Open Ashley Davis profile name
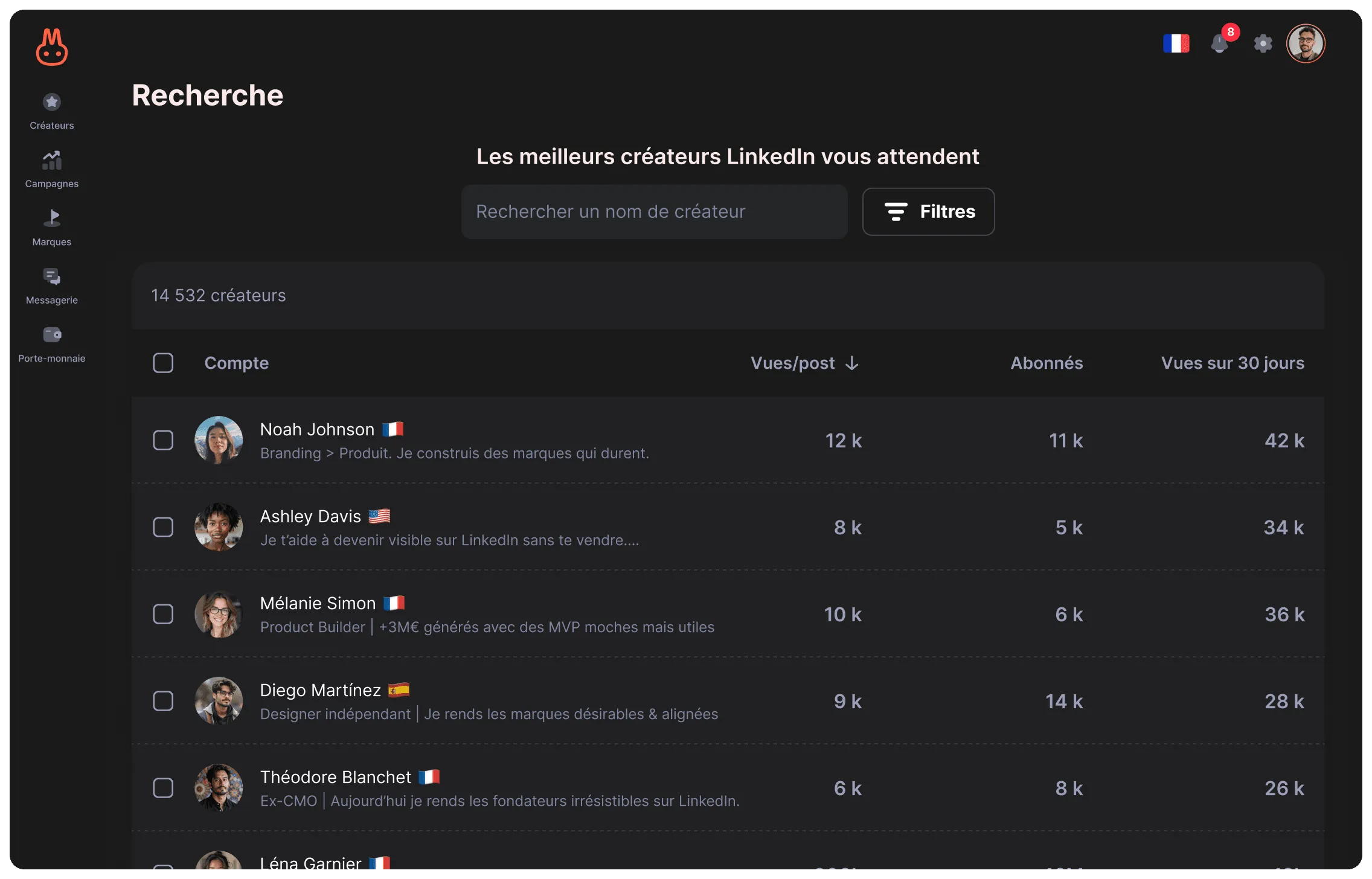This screenshot has height=879, width=1372. [310, 516]
